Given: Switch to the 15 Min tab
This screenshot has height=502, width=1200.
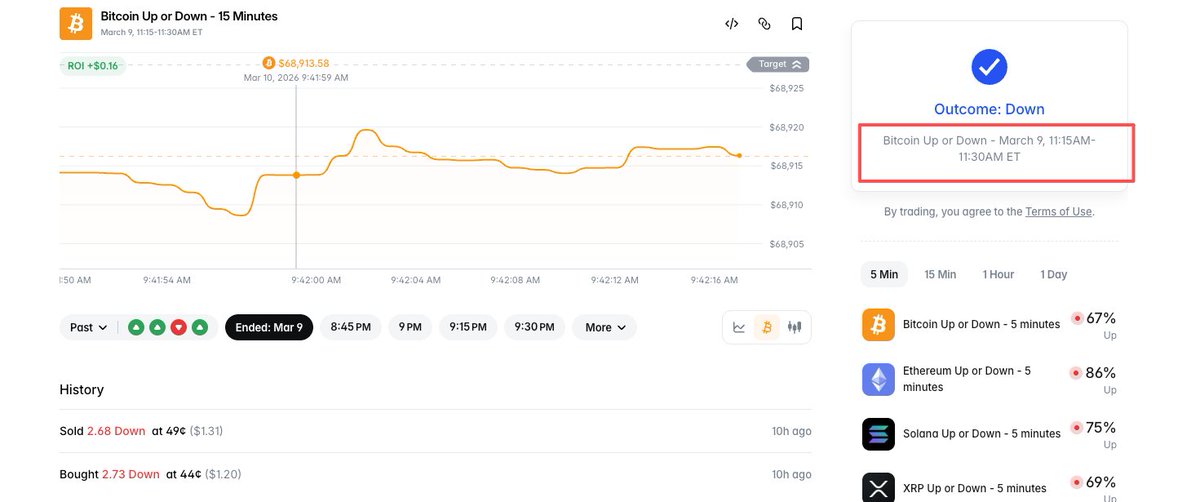Looking at the screenshot, I should click(x=940, y=274).
